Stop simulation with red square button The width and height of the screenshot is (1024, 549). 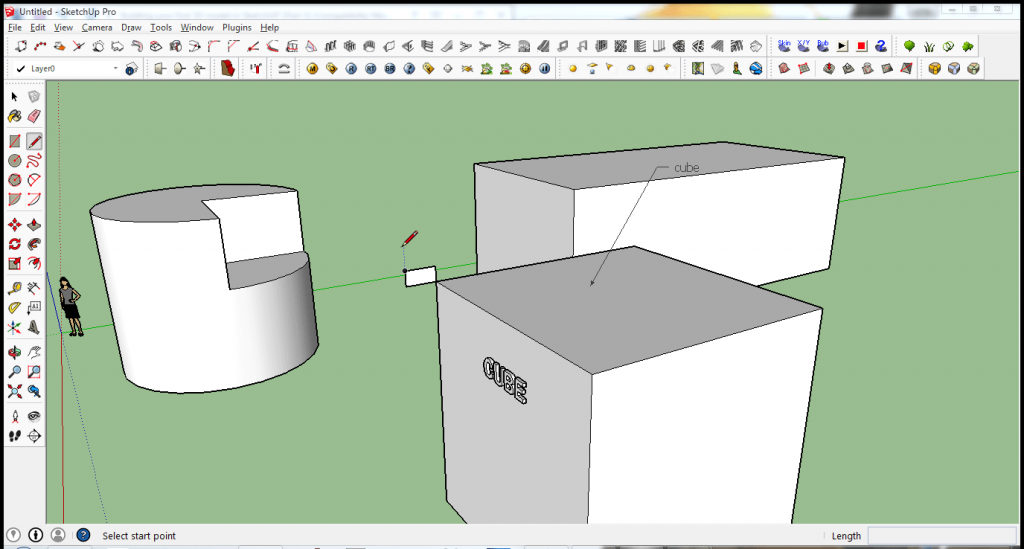tap(861, 46)
